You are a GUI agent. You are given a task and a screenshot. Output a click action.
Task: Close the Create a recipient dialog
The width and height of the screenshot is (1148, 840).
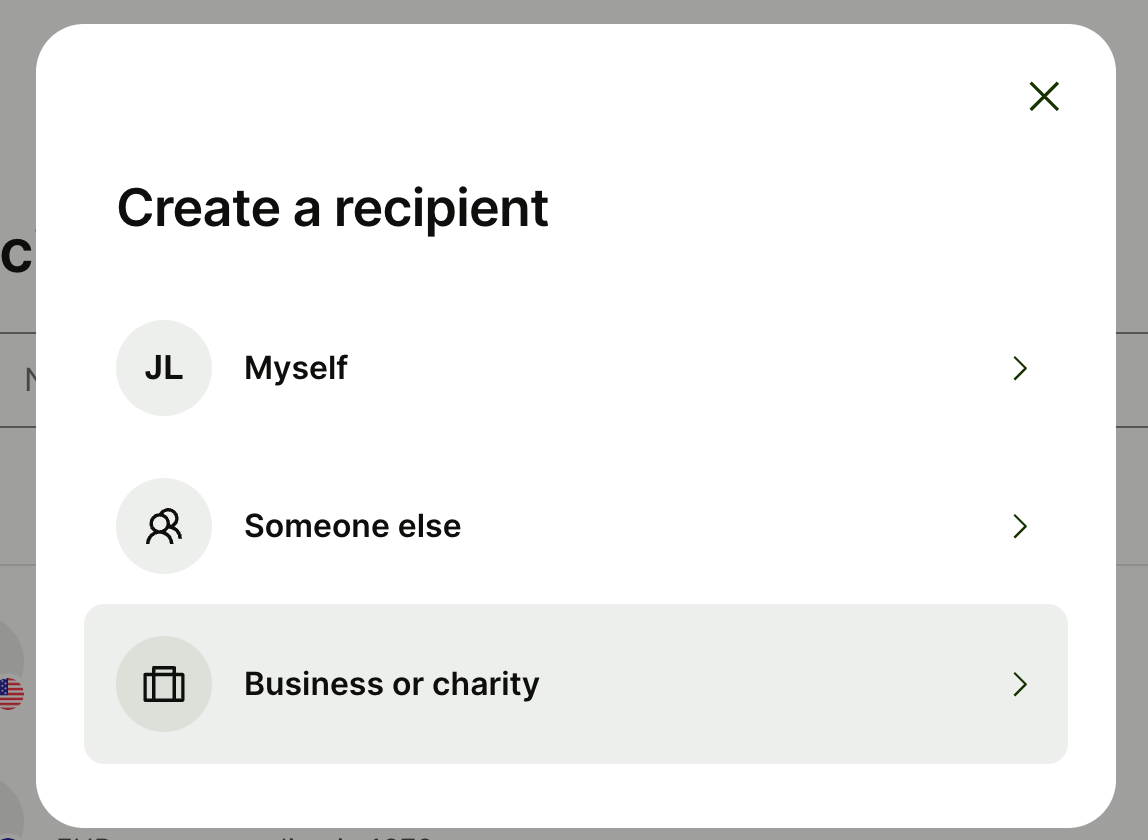point(1044,97)
